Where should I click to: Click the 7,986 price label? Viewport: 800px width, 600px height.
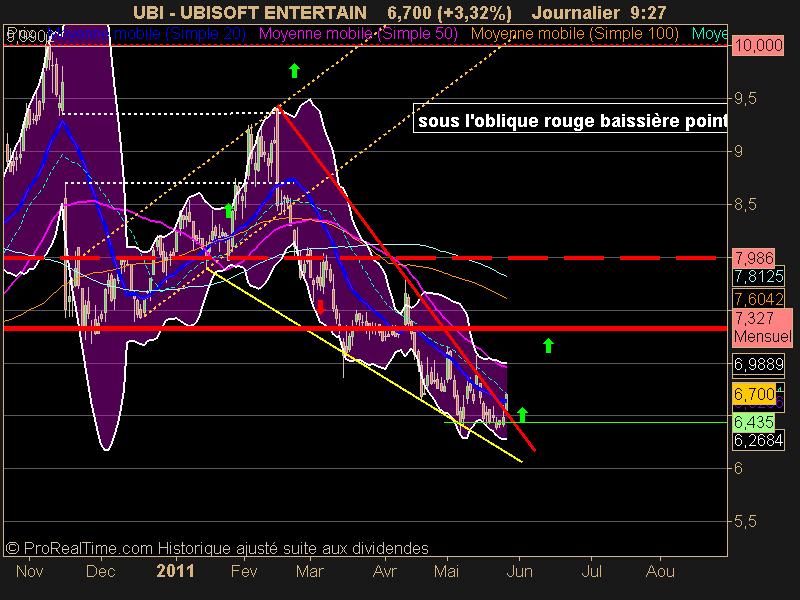coord(754,258)
